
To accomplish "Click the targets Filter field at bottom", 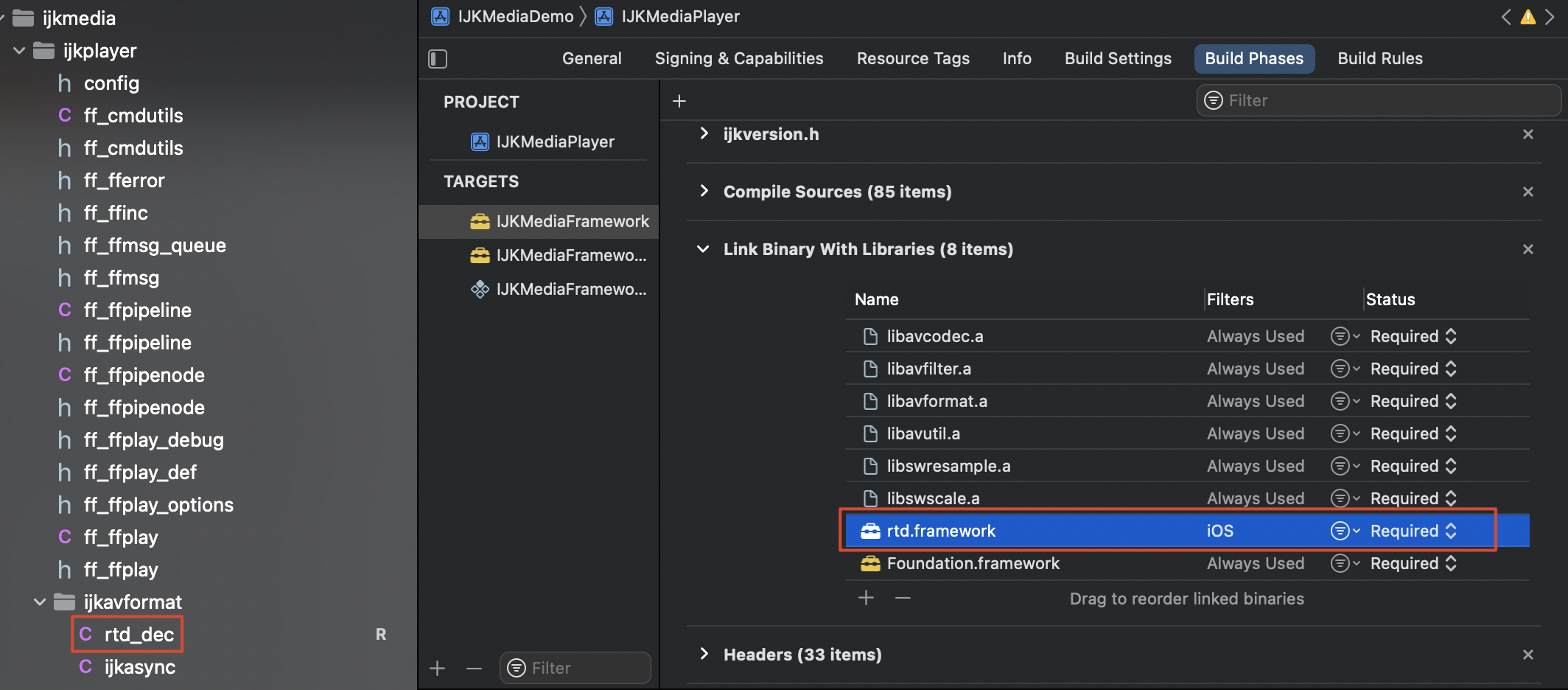I will point(575,668).
